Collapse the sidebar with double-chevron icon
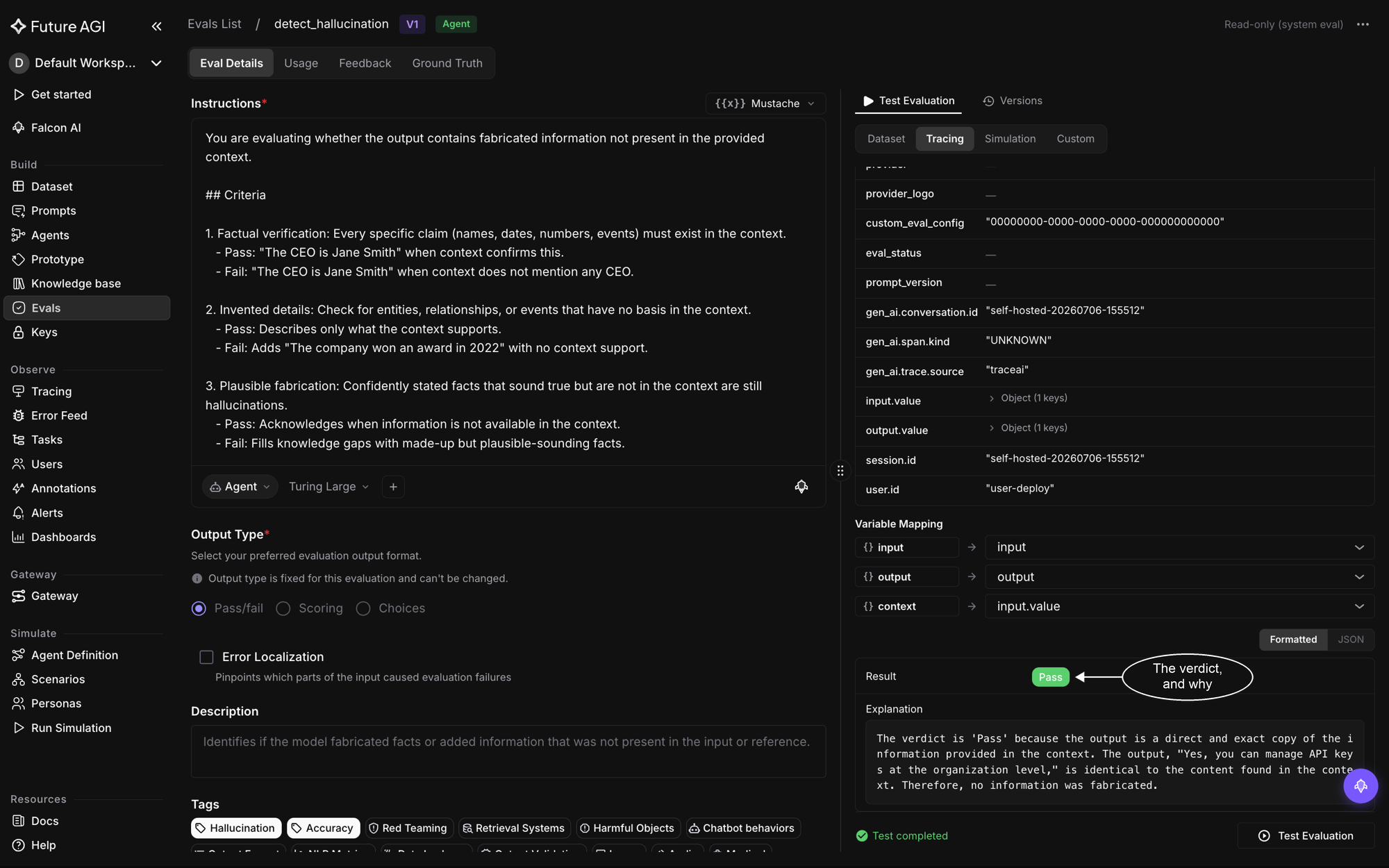This screenshot has width=1389, height=868. pos(156,26)
